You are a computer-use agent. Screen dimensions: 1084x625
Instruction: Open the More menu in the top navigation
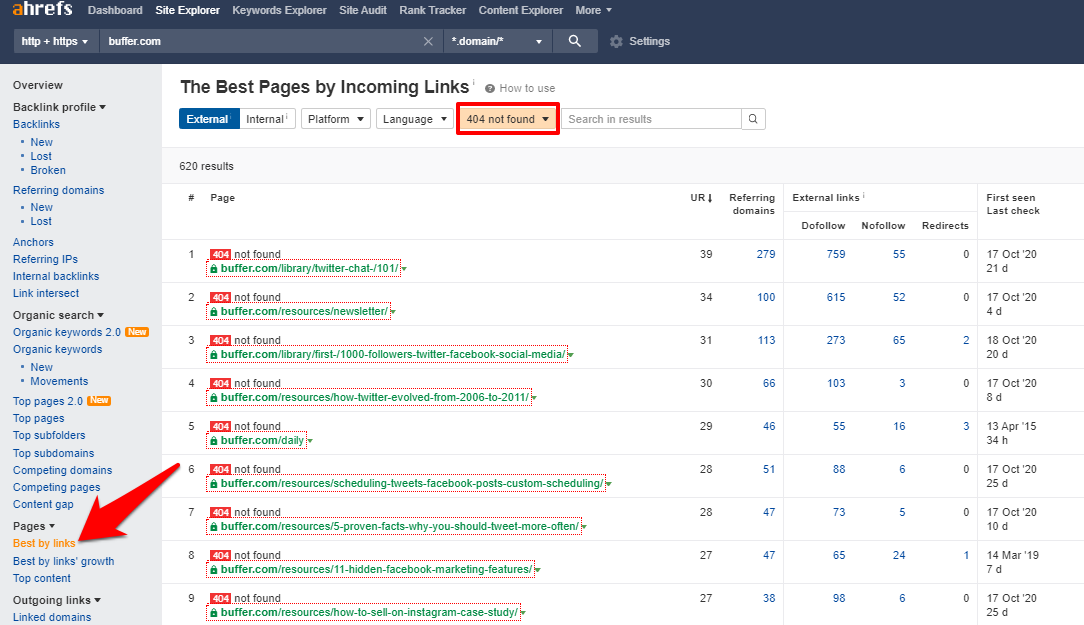click(593, 10)
